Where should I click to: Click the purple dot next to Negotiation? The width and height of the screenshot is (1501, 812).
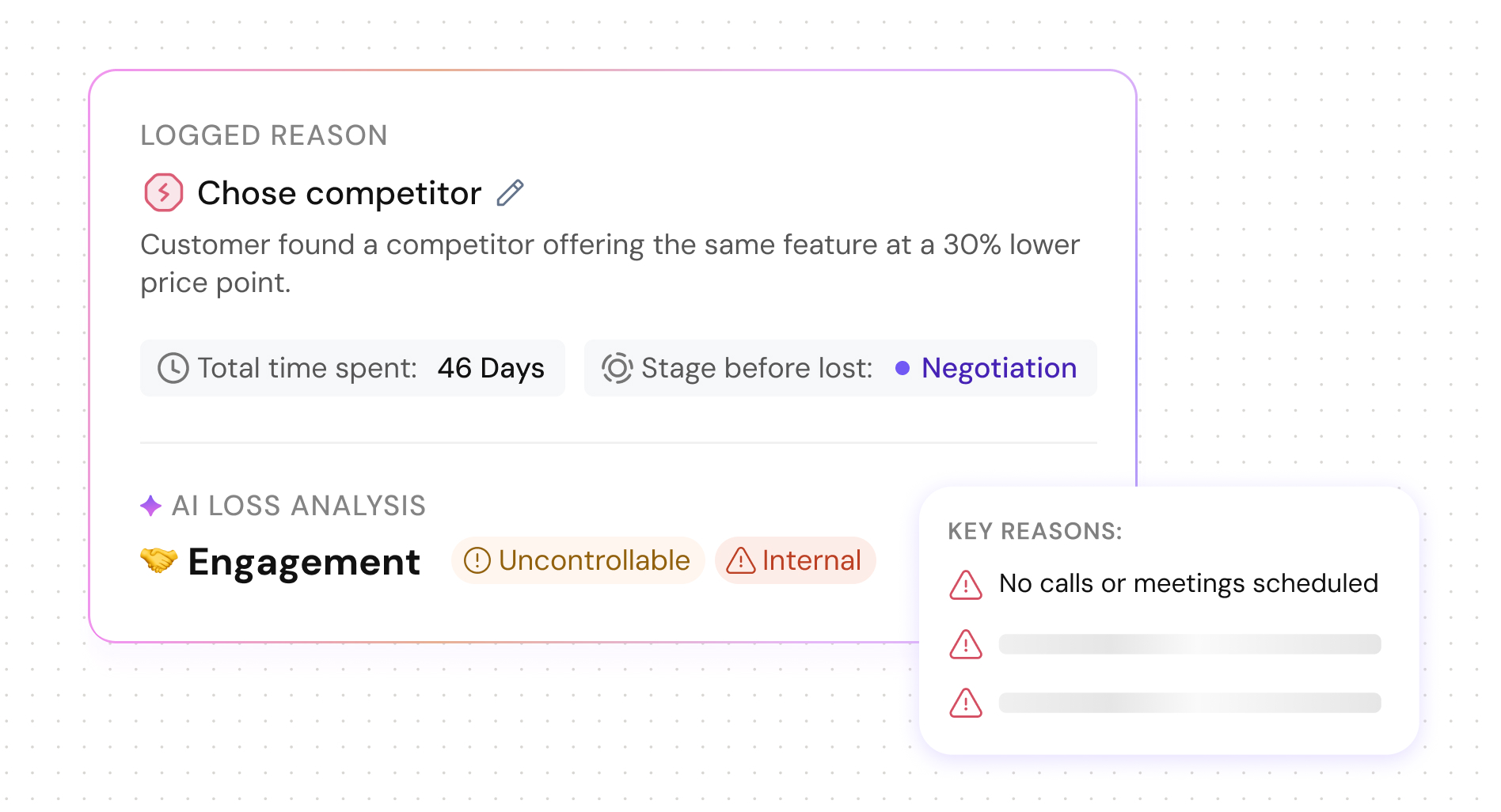coord(902,368)
